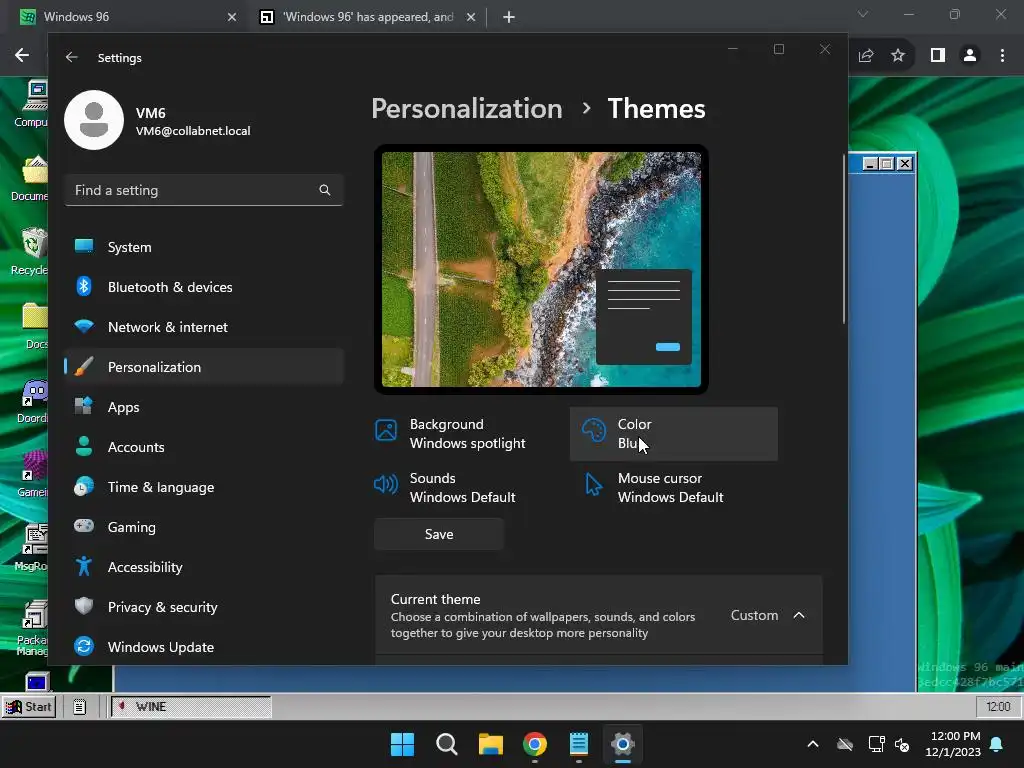This screenshot has width=1024, height=768.
Task: Open Chrome from the taskbar
Action: [535, 744]
